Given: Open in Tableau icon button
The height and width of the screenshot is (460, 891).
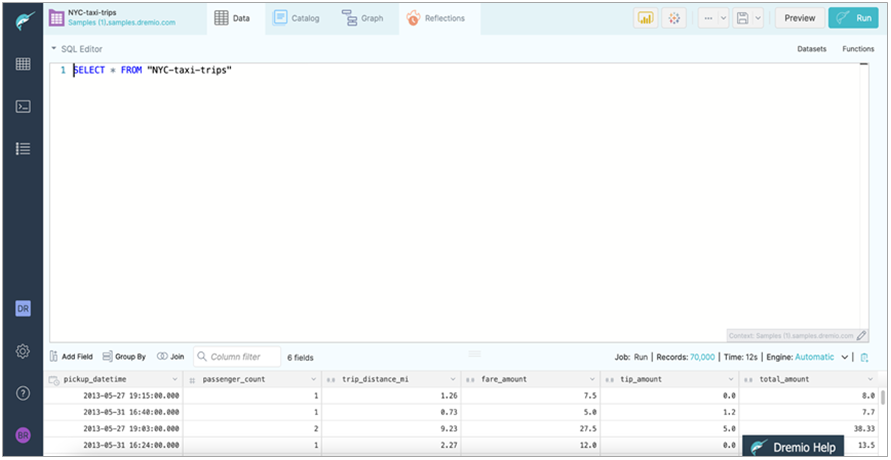Looking at the screenshot, I should click(674, 18).
